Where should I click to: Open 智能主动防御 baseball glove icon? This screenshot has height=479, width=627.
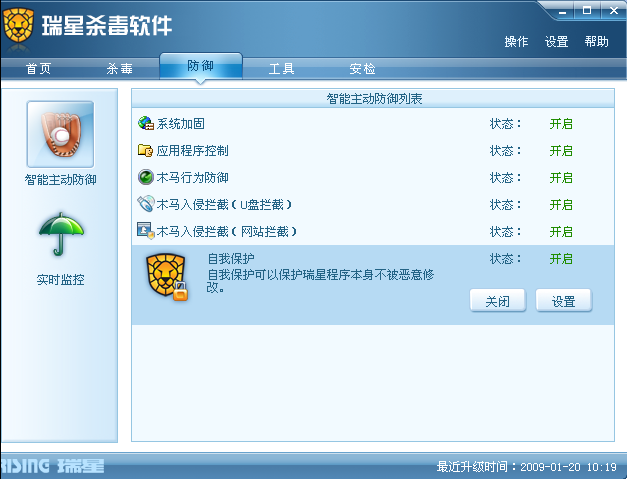(60, 134)
